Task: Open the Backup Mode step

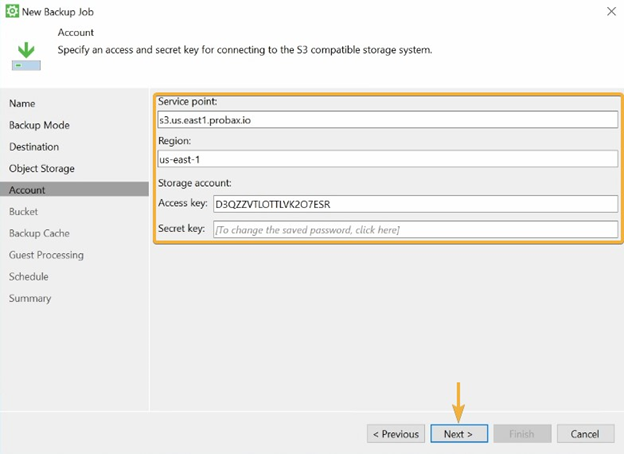Action: [39, 125]
